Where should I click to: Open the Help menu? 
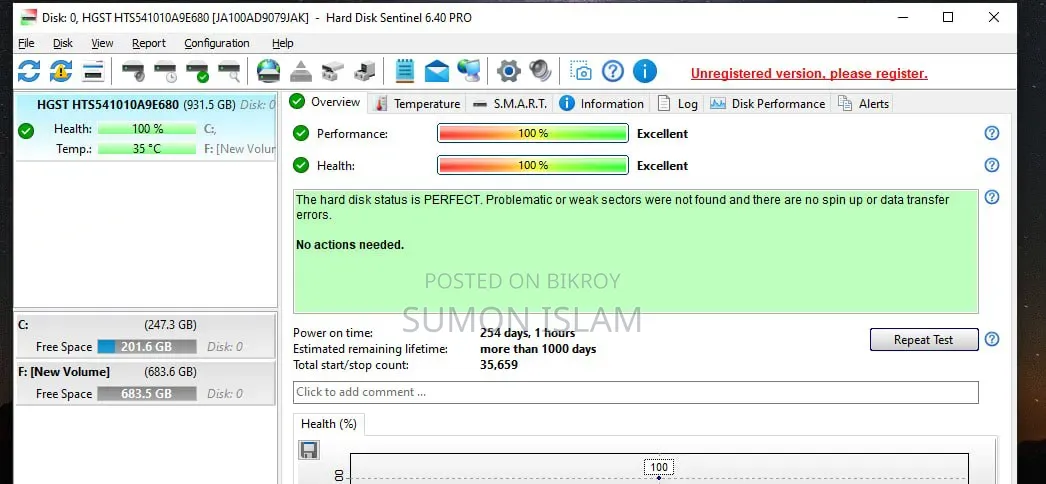tap(282, 43)
